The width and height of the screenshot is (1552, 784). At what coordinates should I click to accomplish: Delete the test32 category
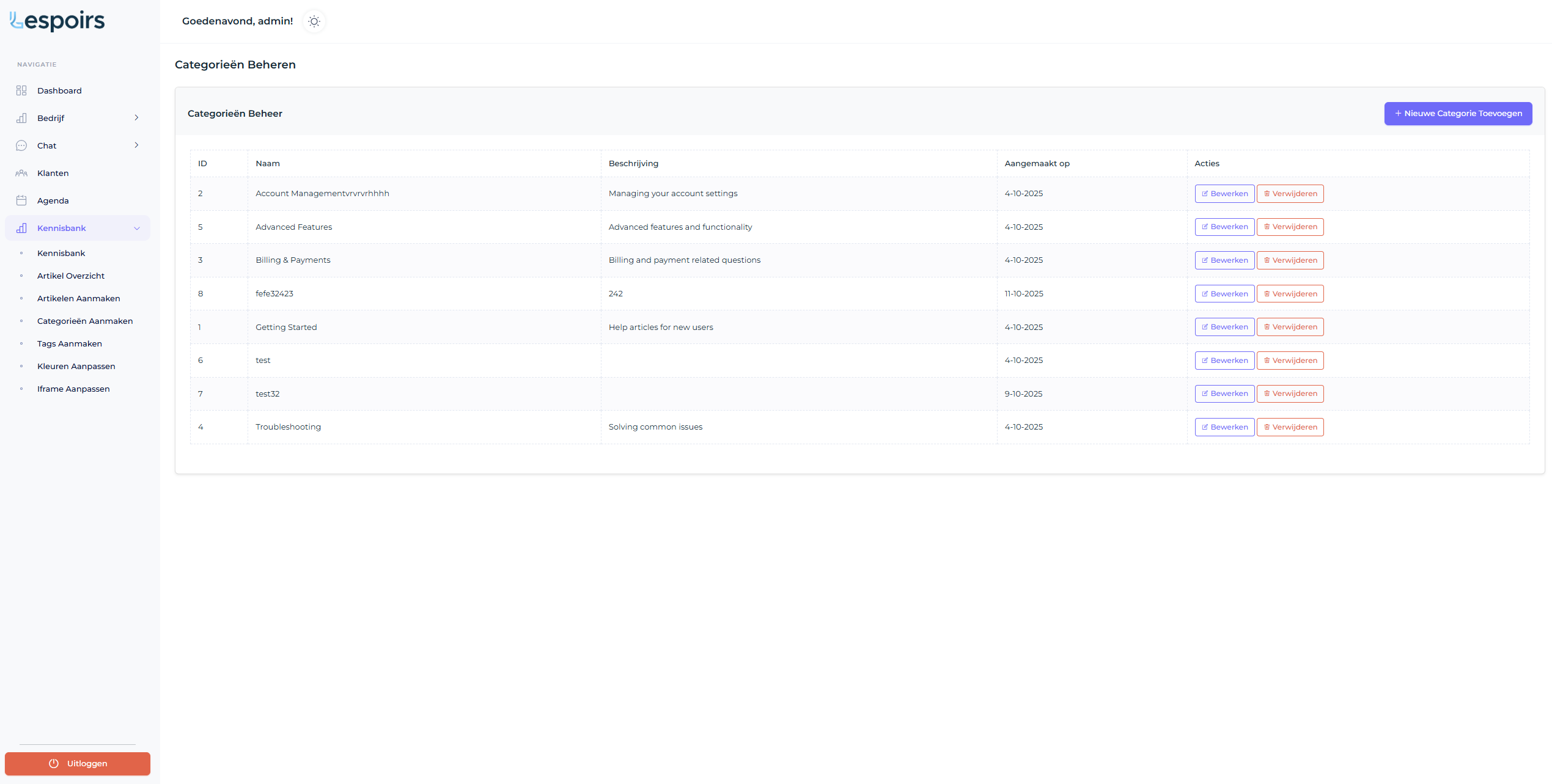(1290, 394)
